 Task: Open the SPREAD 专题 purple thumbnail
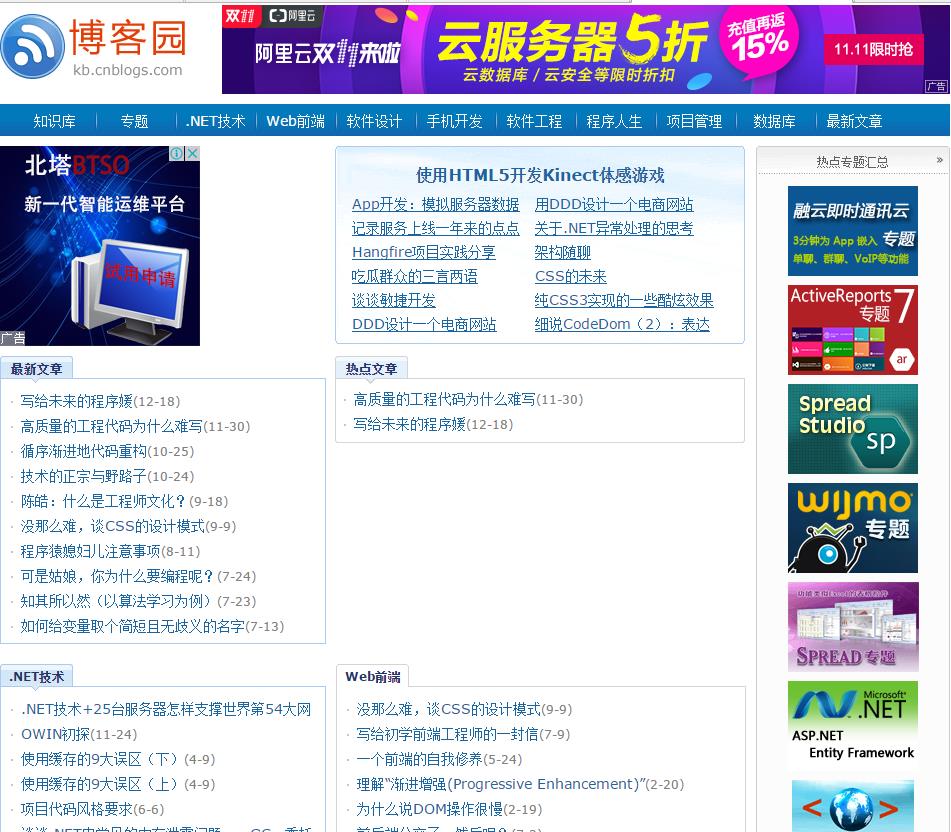pos(853,627)
